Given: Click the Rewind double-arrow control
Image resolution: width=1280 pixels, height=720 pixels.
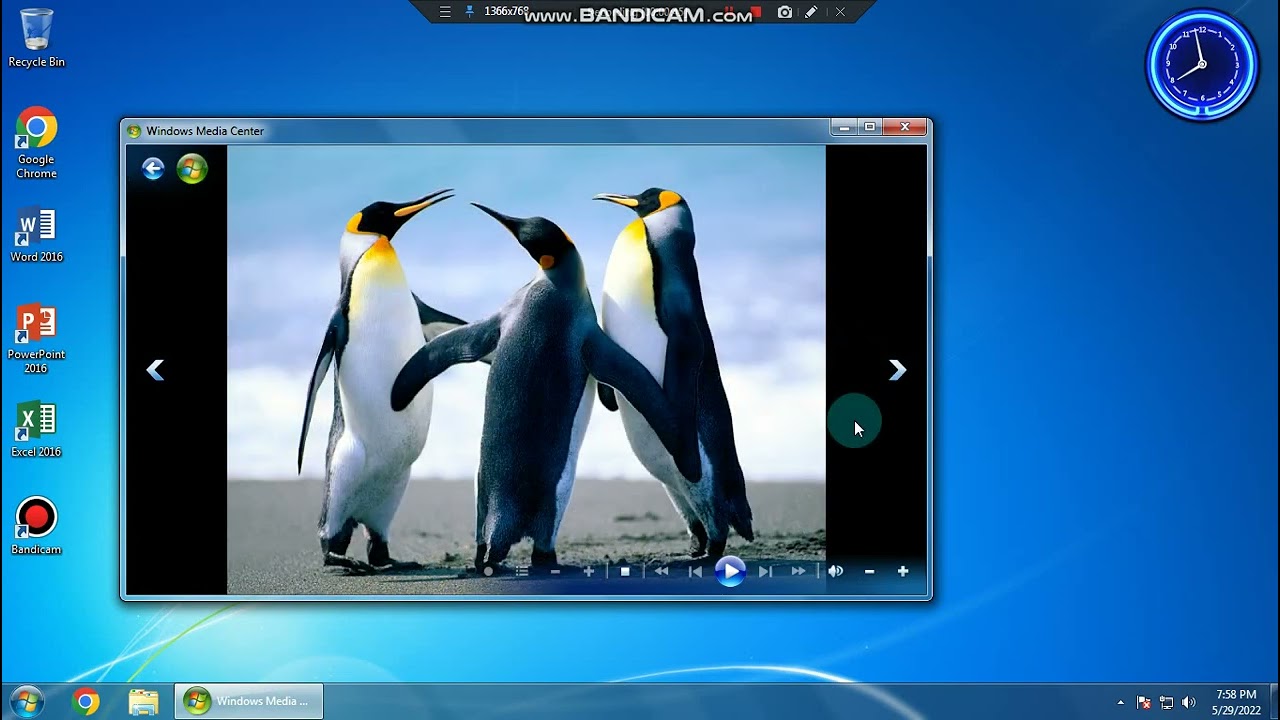Looking at the screenshot, I should pyautogui.click(x=661, y=572).
